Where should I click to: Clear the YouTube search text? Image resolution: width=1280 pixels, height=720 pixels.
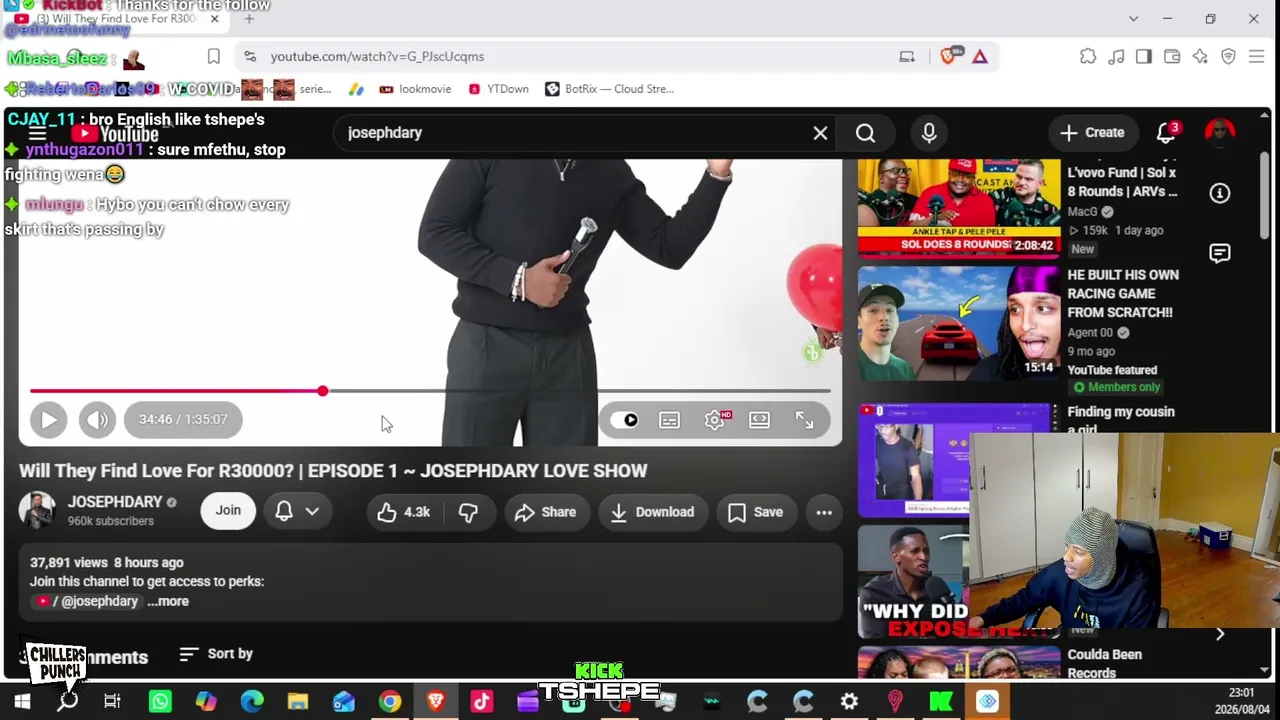click(820, 133)
